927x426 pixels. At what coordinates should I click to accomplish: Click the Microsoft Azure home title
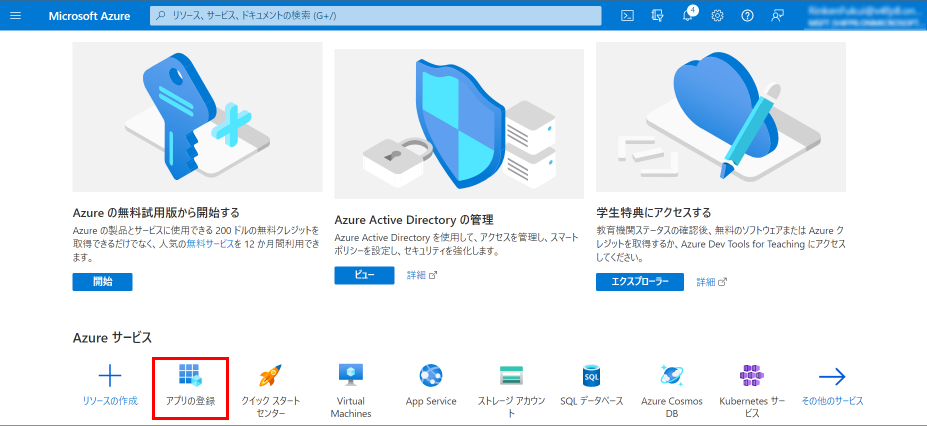point(89,16)
